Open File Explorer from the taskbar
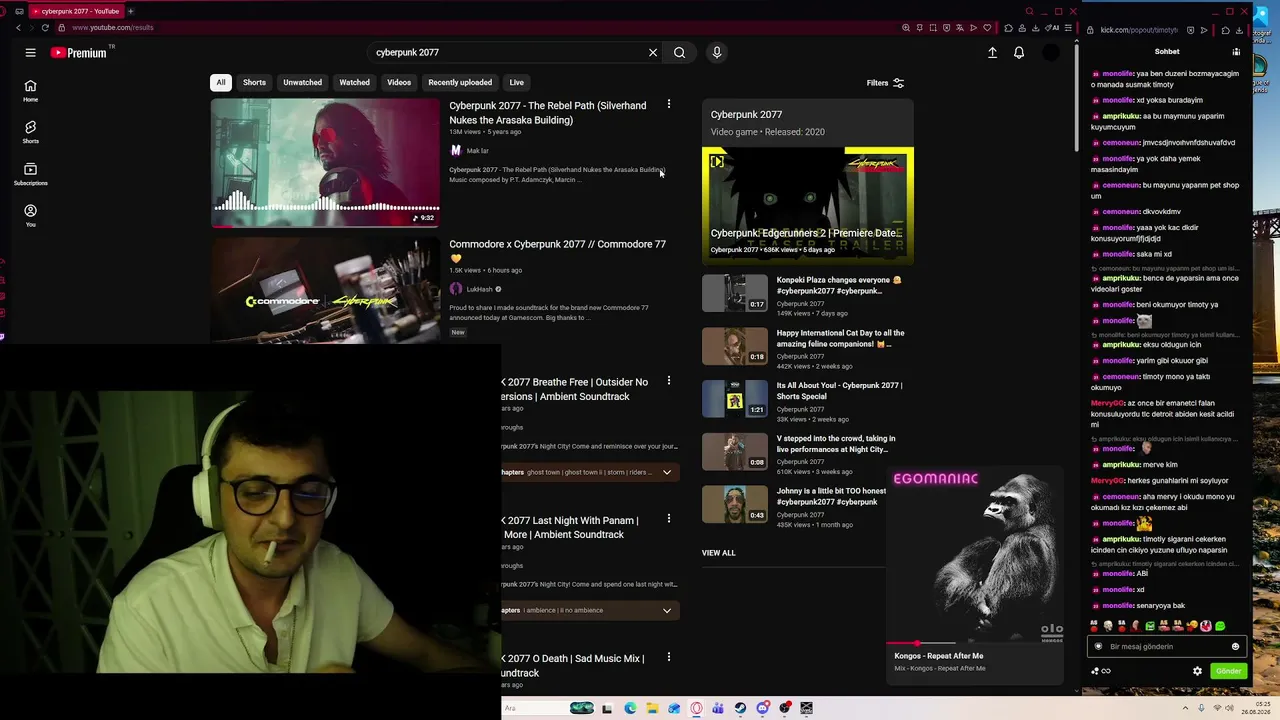Screen dimensions: 1280x720 652,708
